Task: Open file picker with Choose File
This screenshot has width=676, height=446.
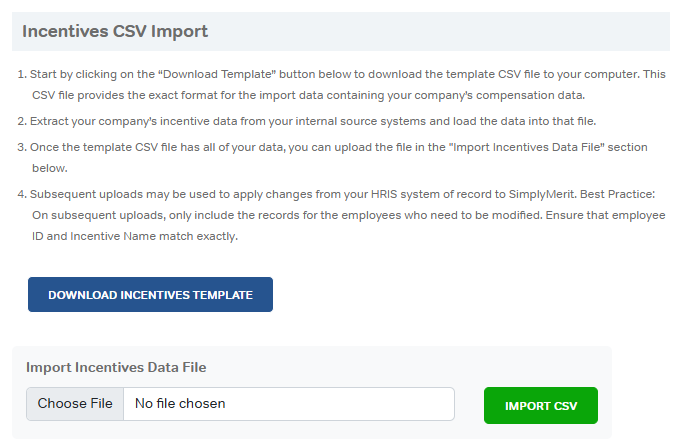Action: [75, 404]
